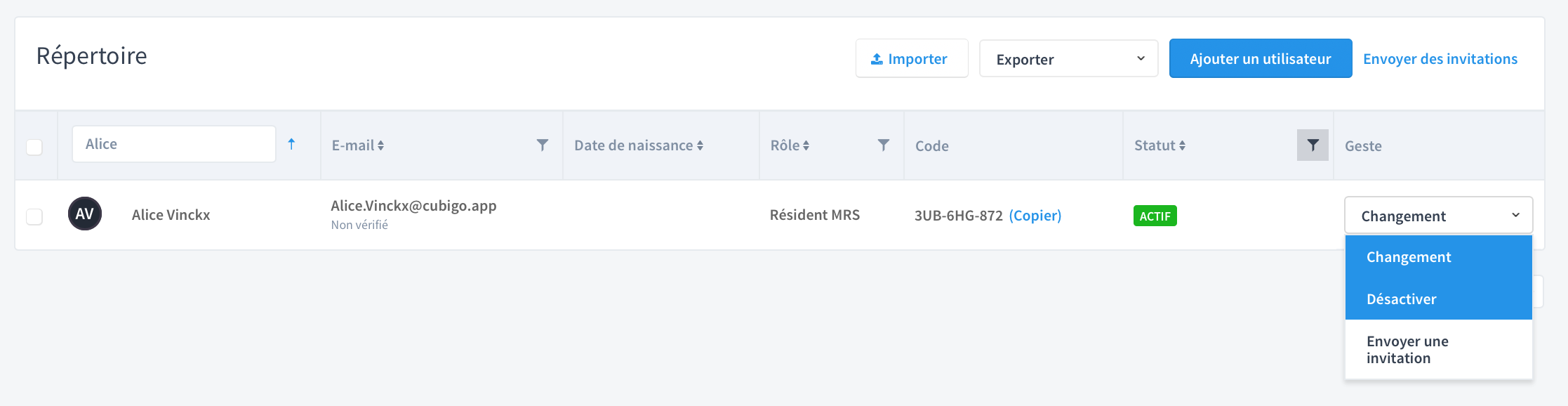The height and width of the screenshot is (406, 1568).
Task: Sort by Date de naissance arrows
Action: 700,145
